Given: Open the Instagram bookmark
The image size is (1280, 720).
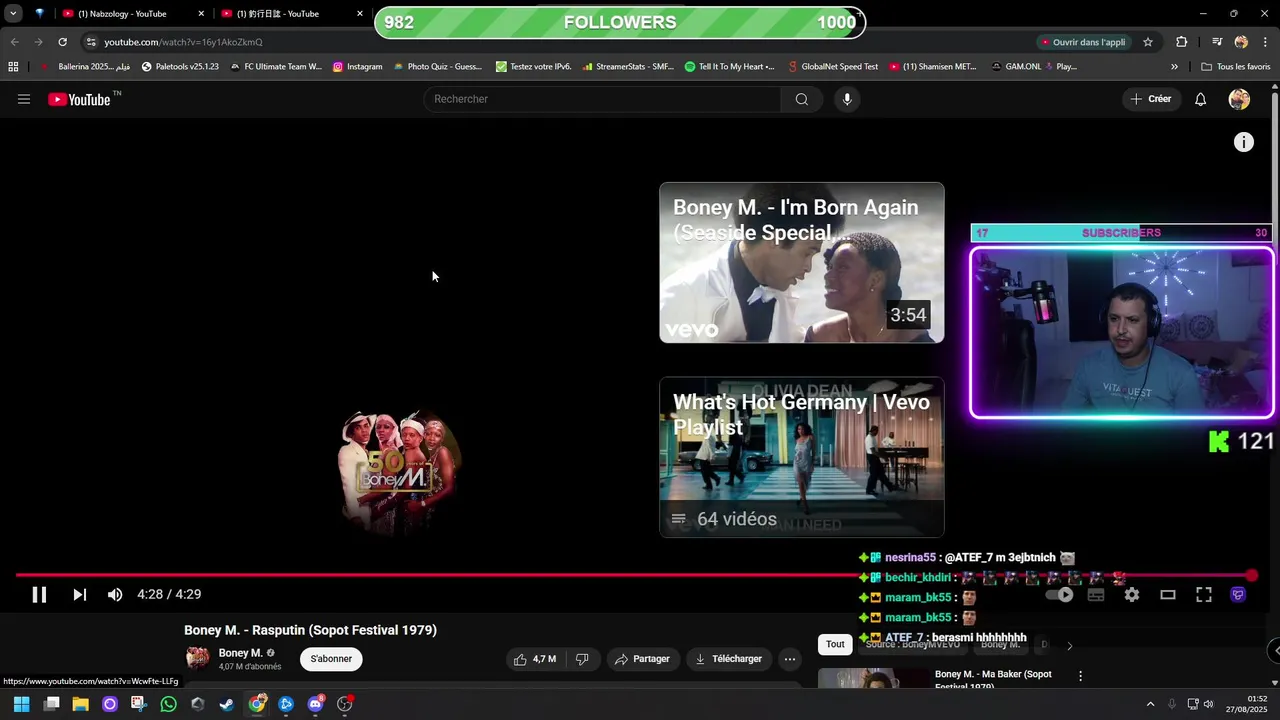Looking at the screenshot, I should pyautogui.click(x=358, y=67).
